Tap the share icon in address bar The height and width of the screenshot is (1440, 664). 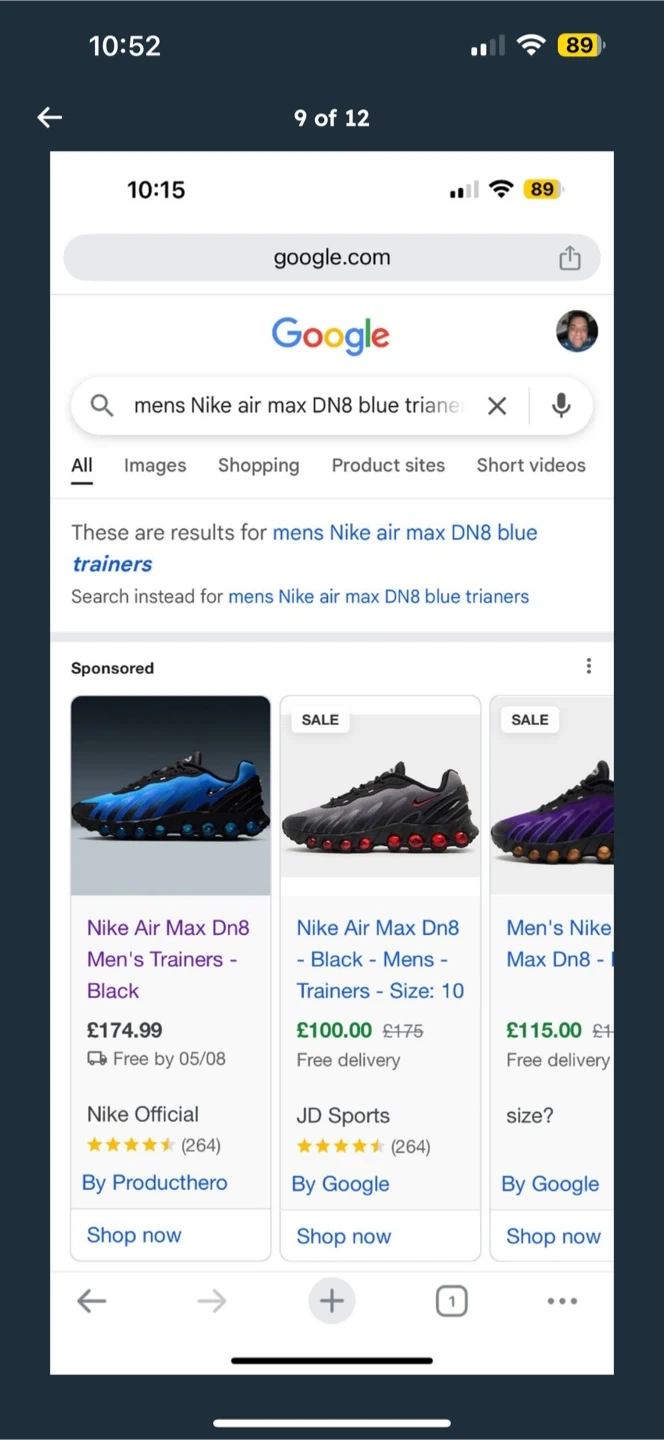[x=569, y=258]
